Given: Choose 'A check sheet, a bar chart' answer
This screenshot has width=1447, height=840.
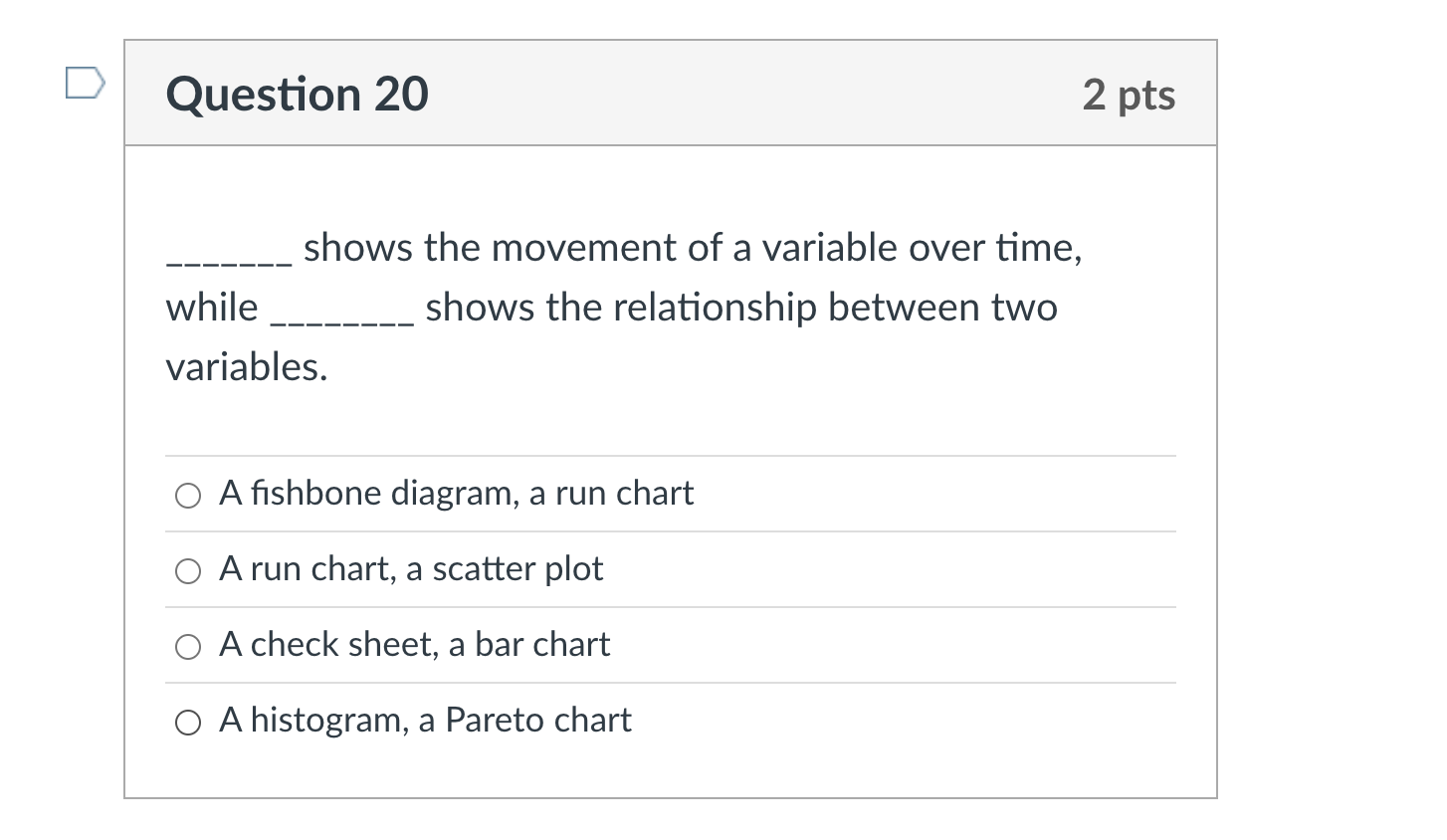Looking at the screenshot, I should 188,646.
